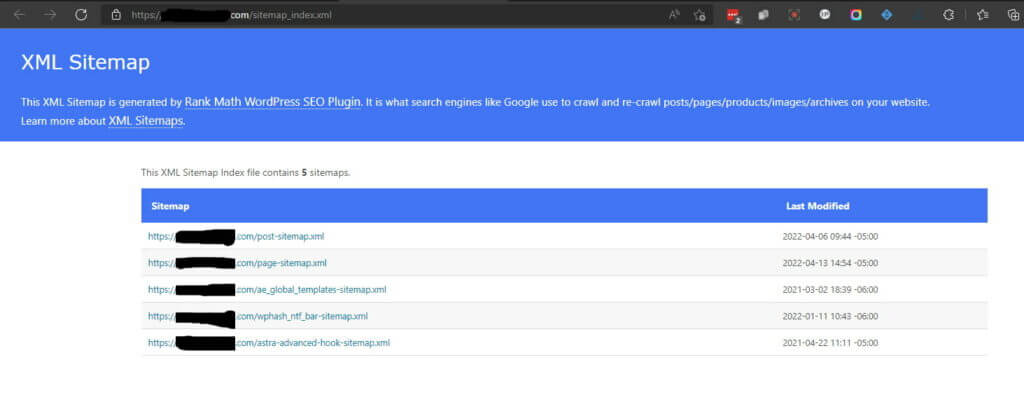Open the rainbow square extension icon
This screenshot has height=402, width=1024.
click(x=856, y=15)
